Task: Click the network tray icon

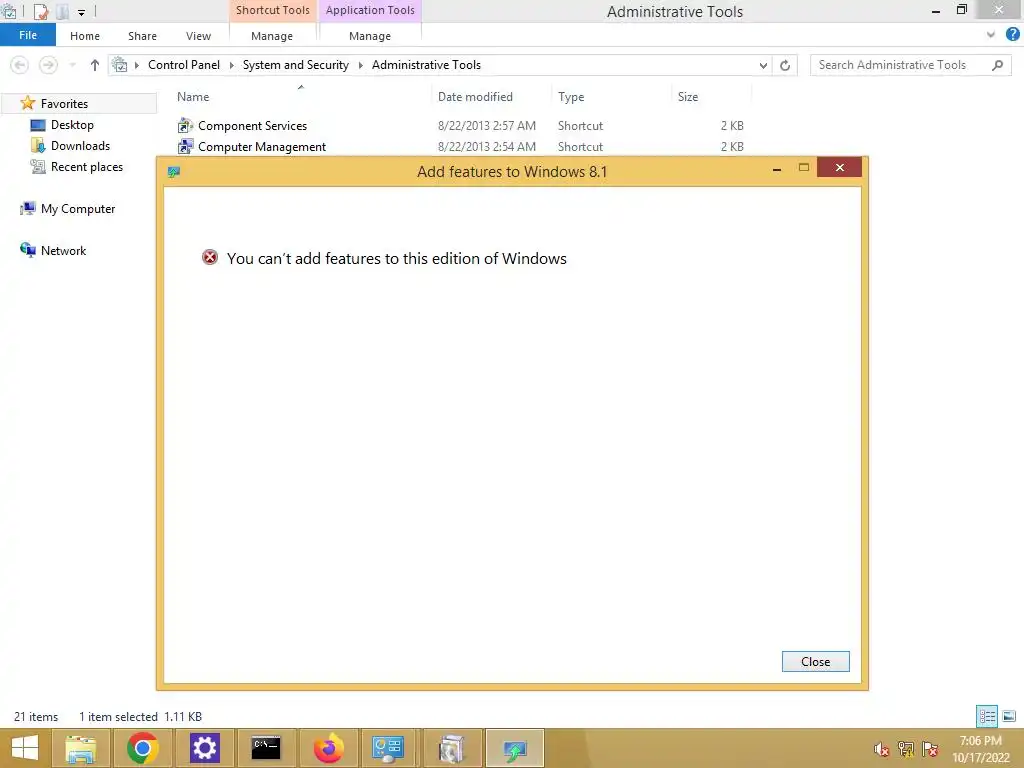Action: pos(906,749)
